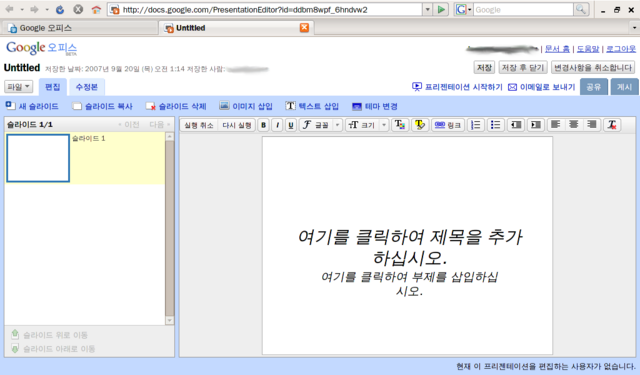Click the browser forward arrow

click(x=34, y=9)
